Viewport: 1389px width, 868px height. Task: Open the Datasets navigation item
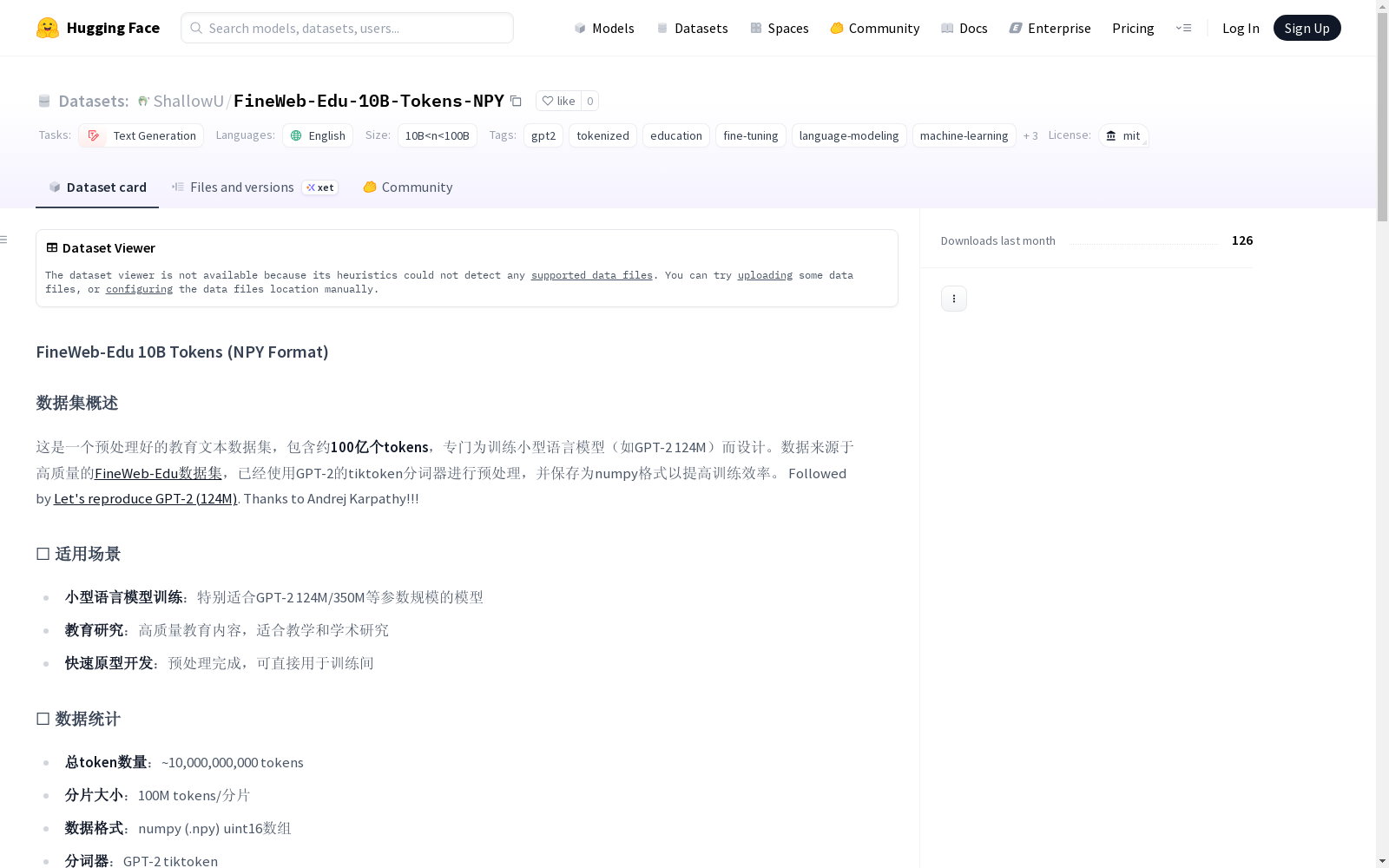(x=692, y=28)
